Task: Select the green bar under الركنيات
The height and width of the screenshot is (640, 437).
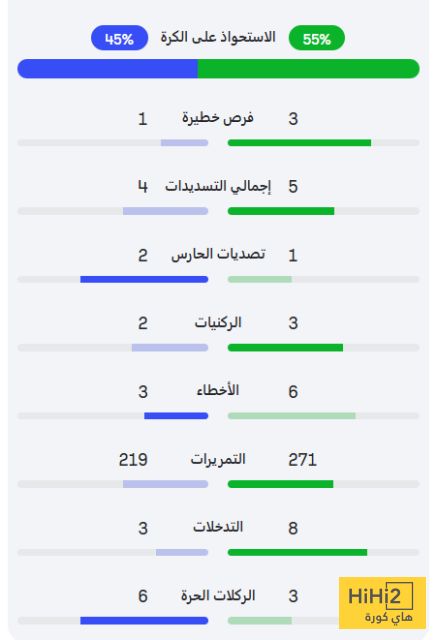Action: 285,348
